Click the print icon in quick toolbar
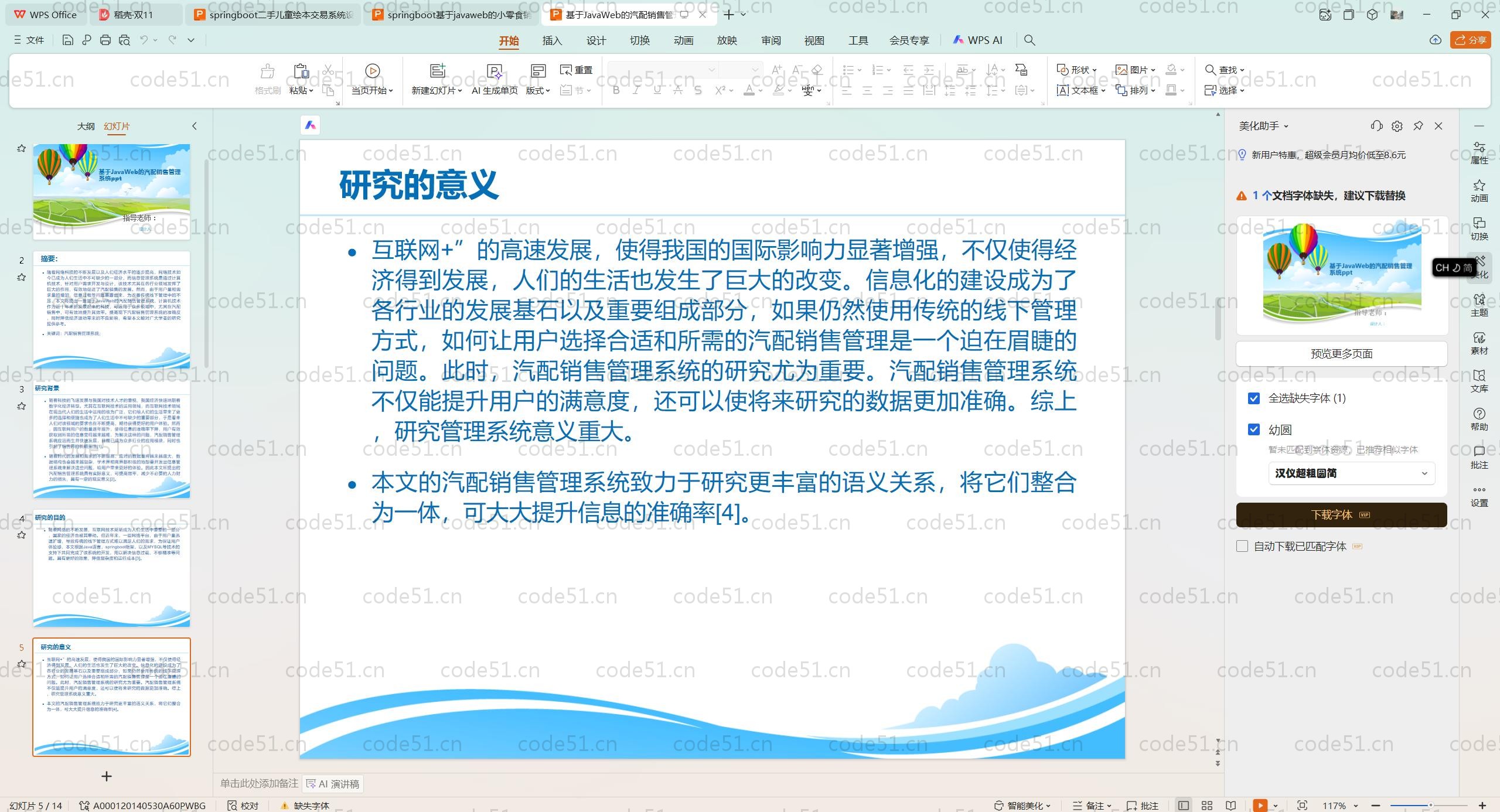The image size is (1500, 812). pyautogui.click(x=105, y=40)
